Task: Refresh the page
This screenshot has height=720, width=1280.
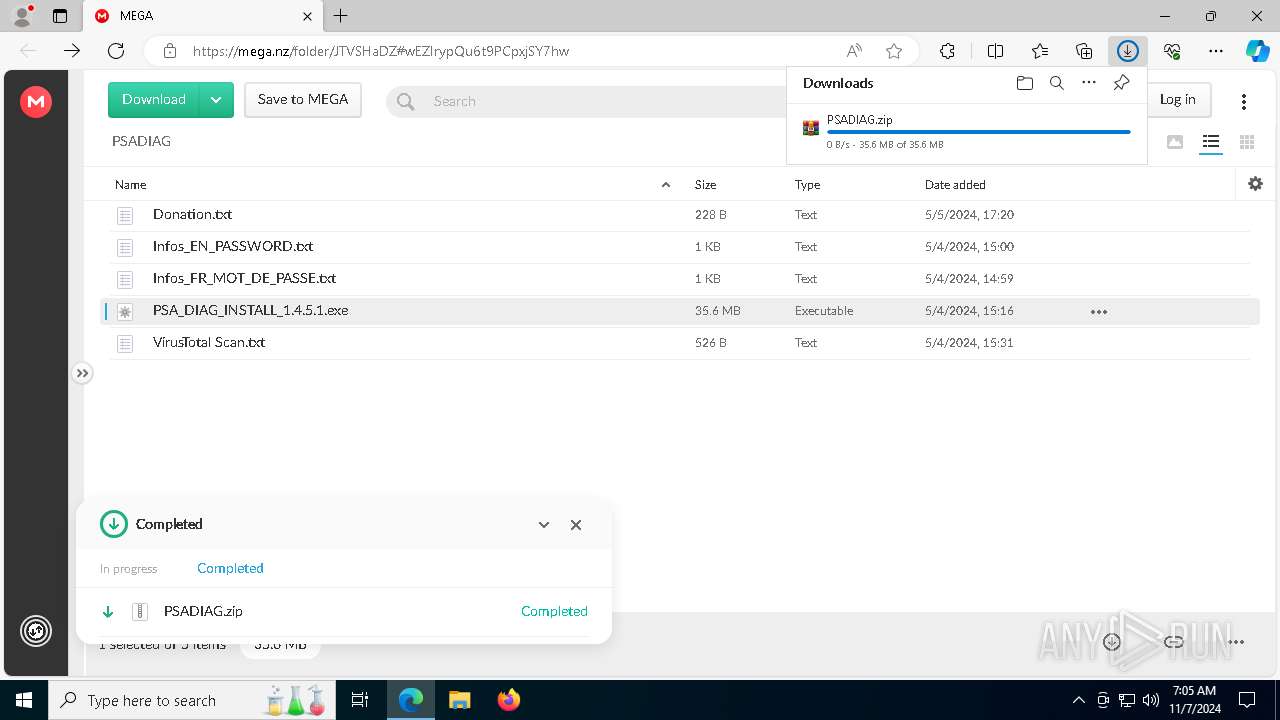Action: pos(116,51)
